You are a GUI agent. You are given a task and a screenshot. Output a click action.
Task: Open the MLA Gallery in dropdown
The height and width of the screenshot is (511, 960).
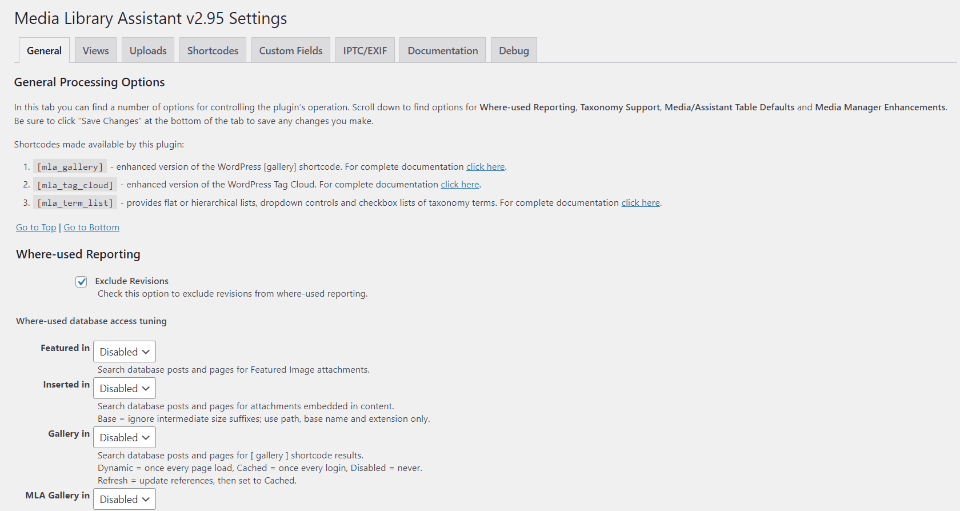pyautogui.click(x=125, y=499)
